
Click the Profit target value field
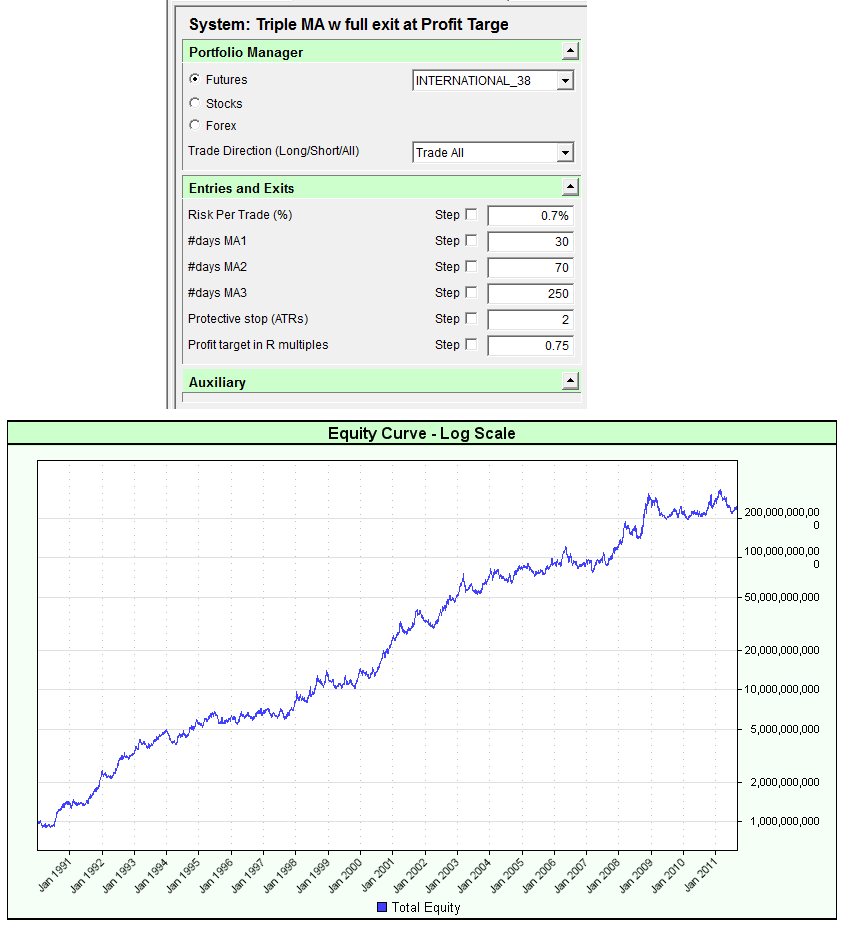pos(530,346)
